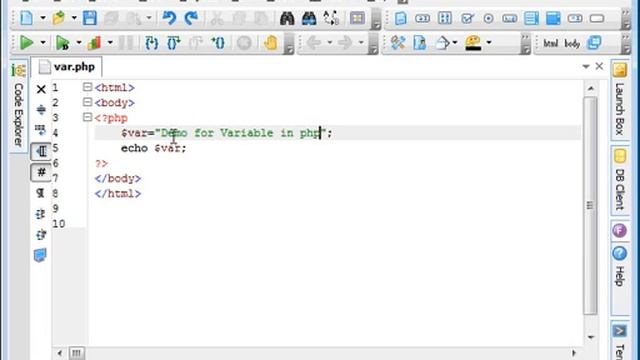The width and height of the screenshot is (640, 360).
Task: Click the preview layout icon beside Replace
Action: point(357,18)
